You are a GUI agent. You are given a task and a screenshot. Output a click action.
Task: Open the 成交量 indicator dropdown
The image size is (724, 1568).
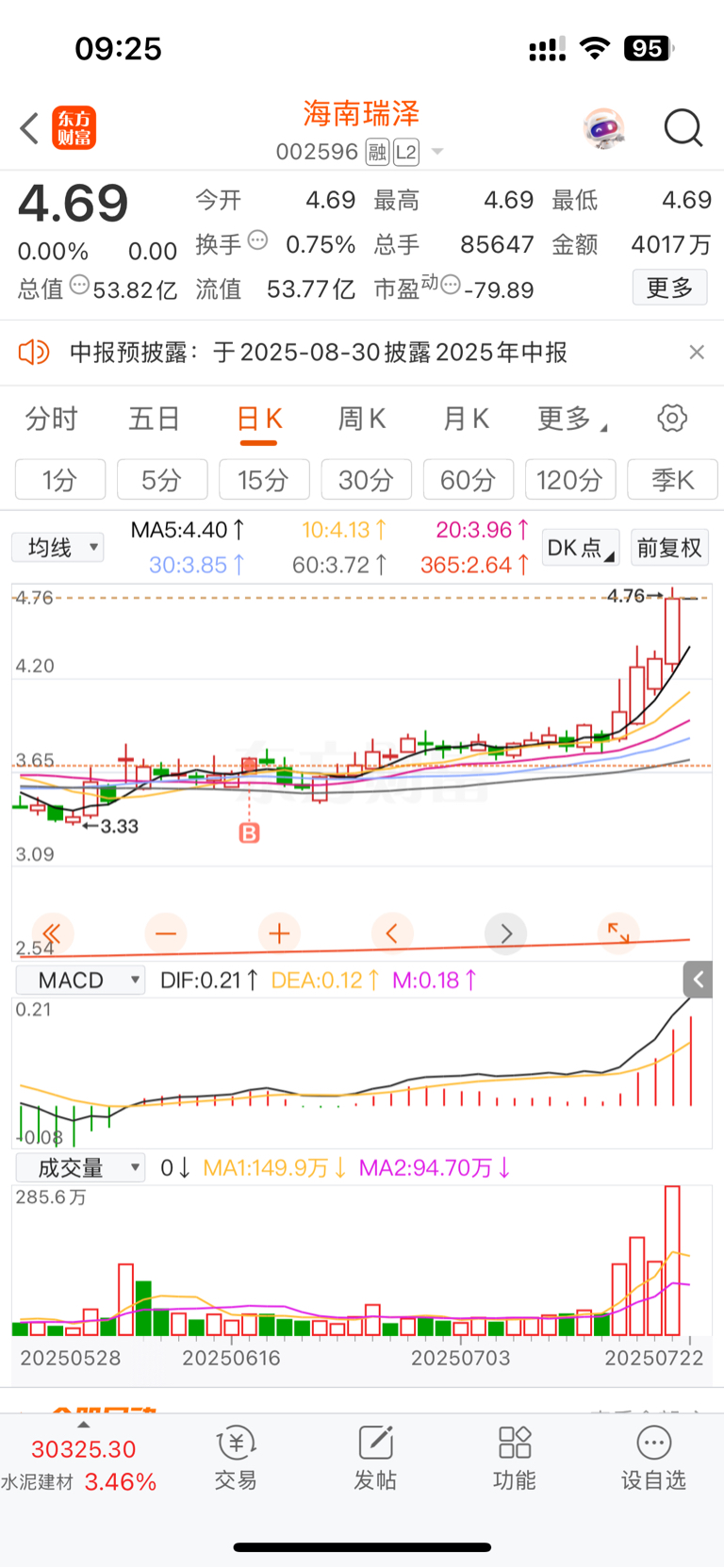pyautogui.click(x=80, y=1168)
